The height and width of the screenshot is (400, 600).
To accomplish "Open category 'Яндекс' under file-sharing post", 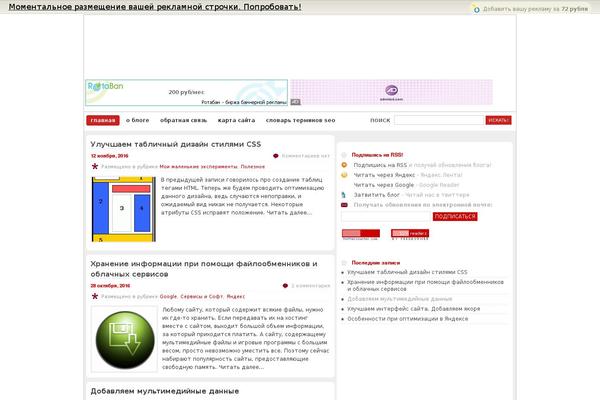I will tap(236, 296).
